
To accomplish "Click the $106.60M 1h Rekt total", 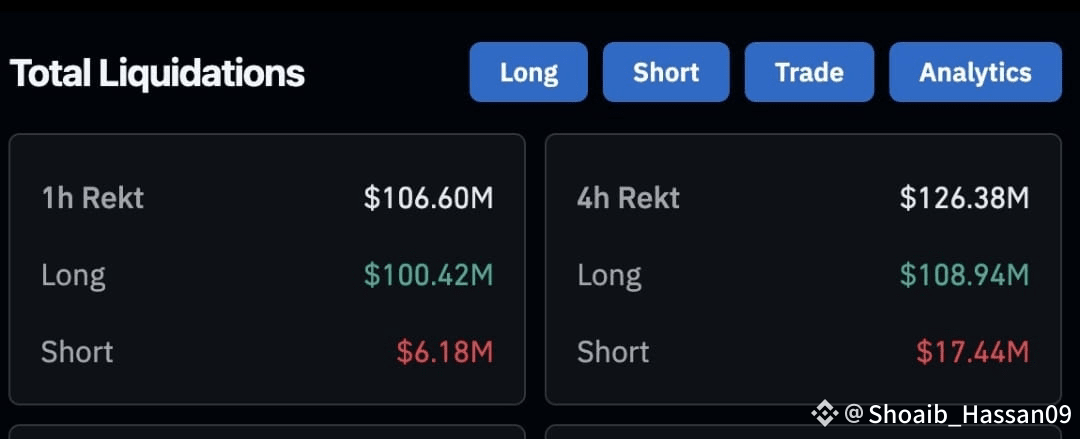I will click(428, 198).
